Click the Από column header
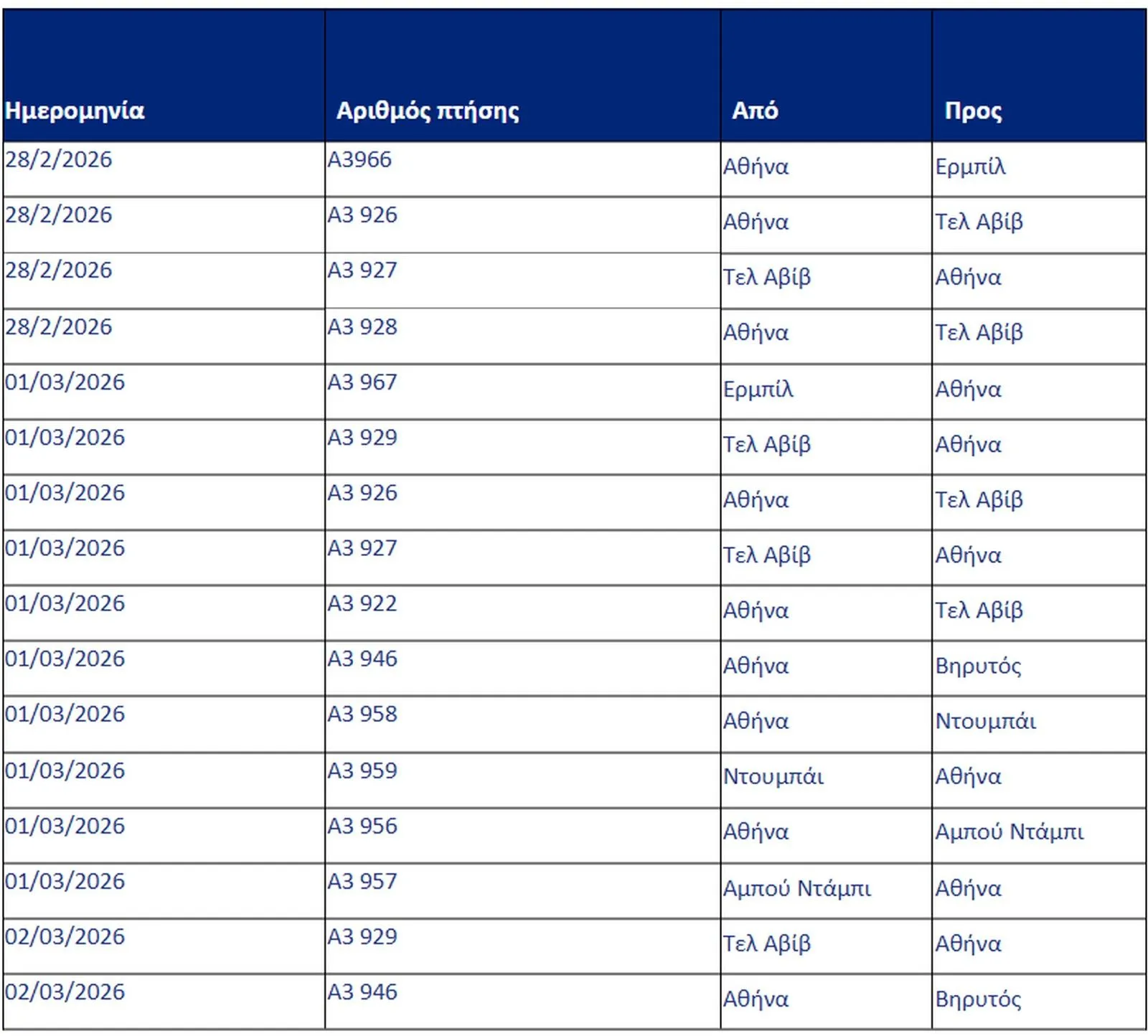This screenshot has height=1036, width=1148. click(x=755, y=110)
